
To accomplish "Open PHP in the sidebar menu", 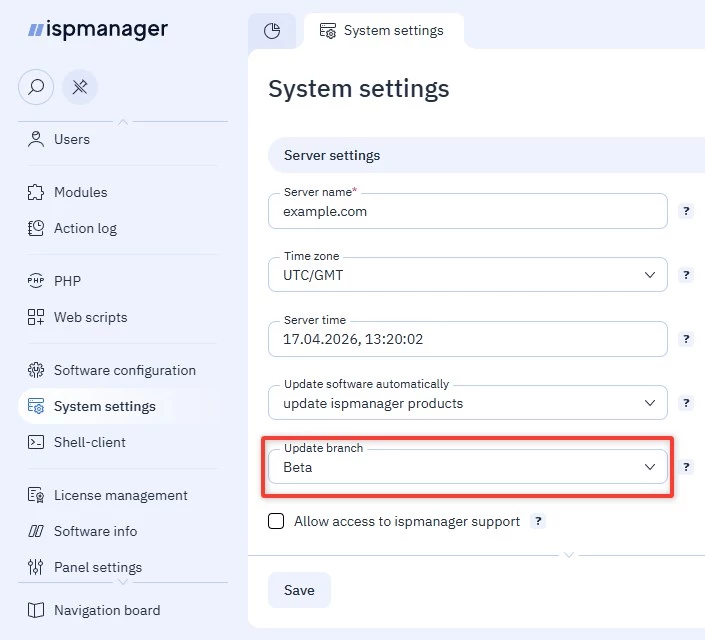I will click(x=67, y=281).
